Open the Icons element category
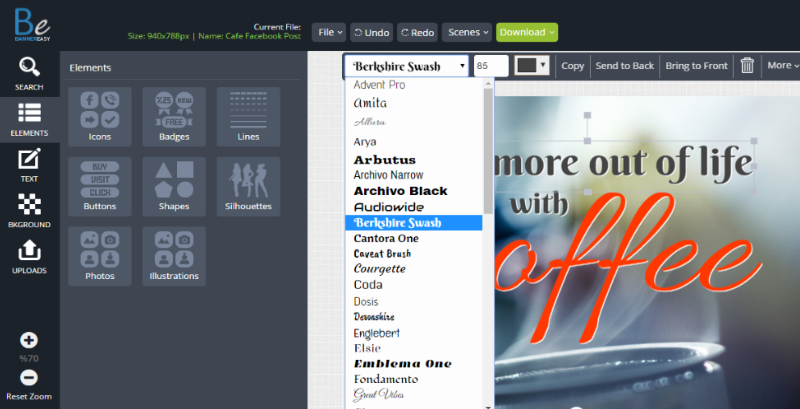This screenshot has height=409, width=800. (x=99, y=117)
